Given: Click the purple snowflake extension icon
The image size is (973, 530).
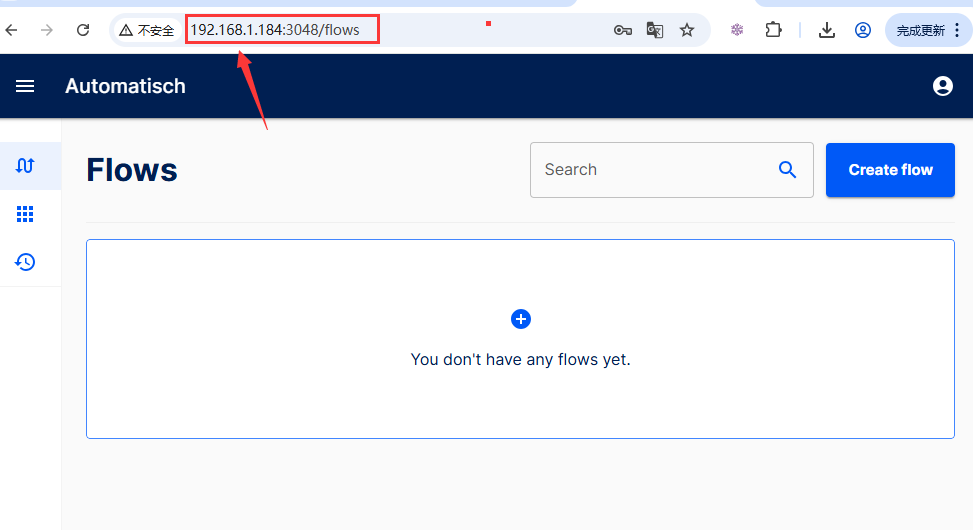Looking at the screenshot, I should click(737, 30).
